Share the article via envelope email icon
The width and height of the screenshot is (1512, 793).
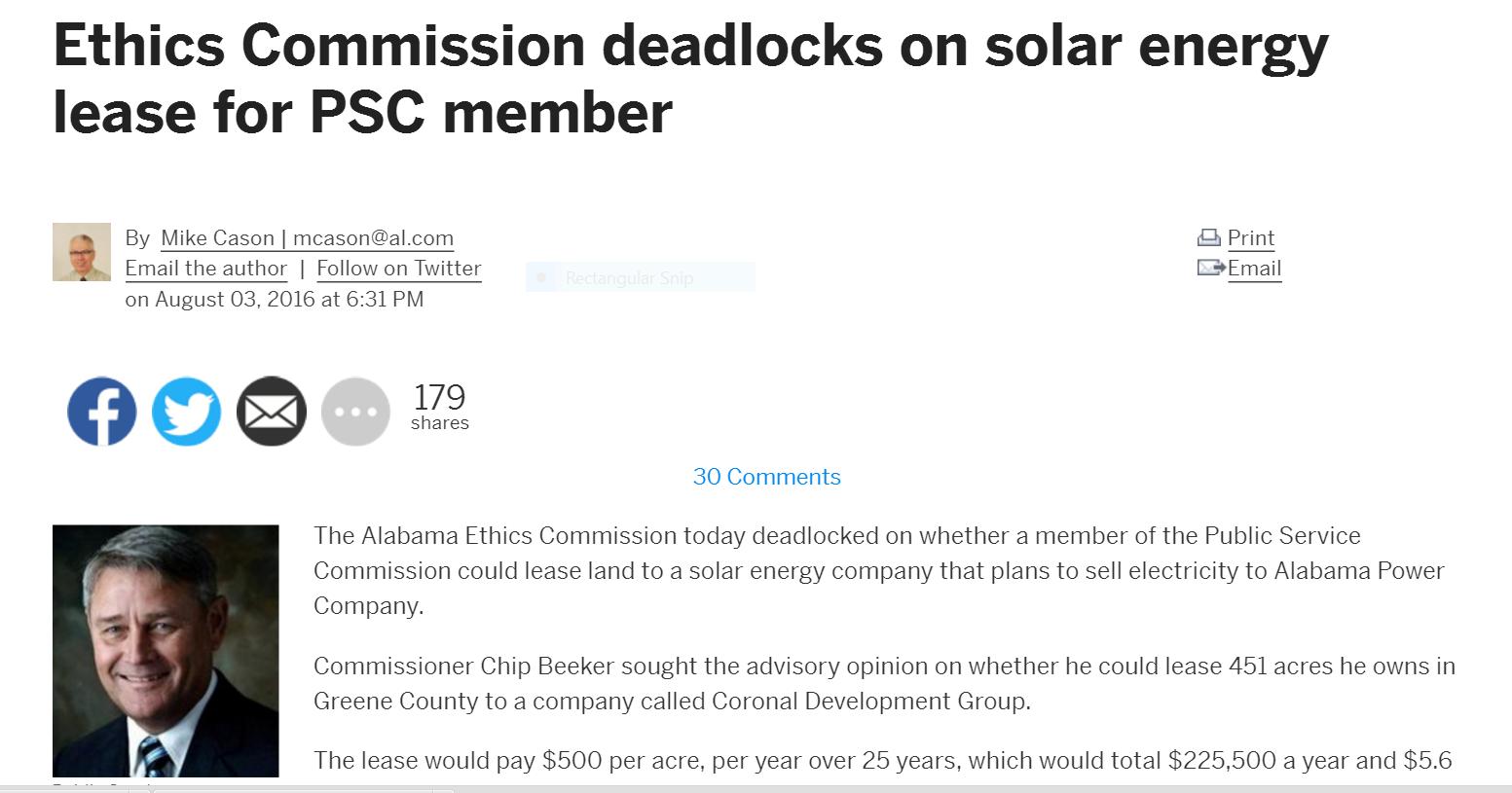point(272,412)
